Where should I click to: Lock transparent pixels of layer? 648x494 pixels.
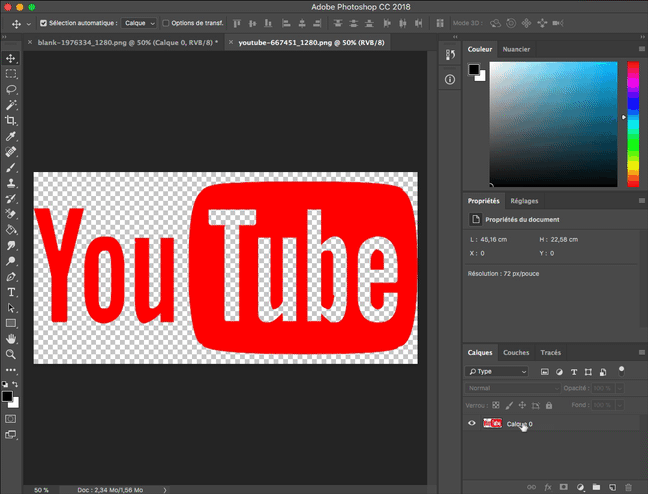496,405
